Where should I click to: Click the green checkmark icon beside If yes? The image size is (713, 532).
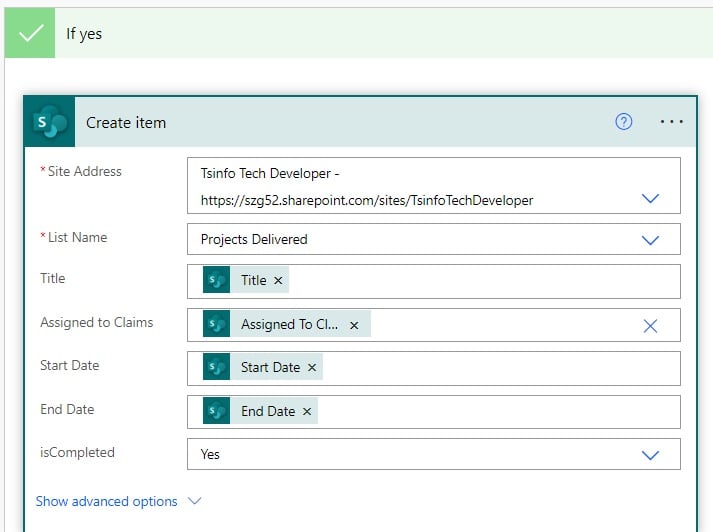[x=30, y=33]
